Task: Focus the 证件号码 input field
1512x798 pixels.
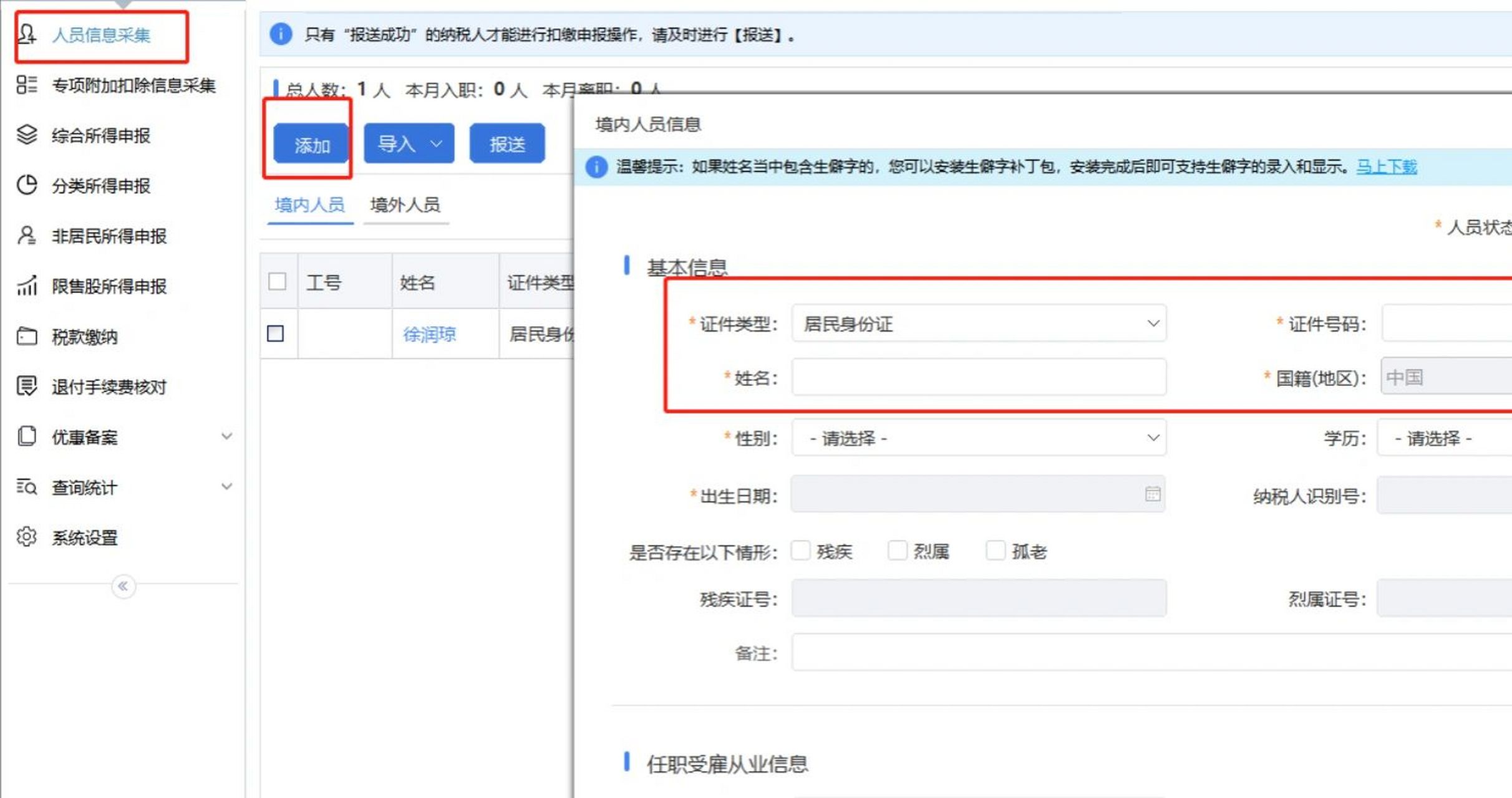Action: 1447,324
